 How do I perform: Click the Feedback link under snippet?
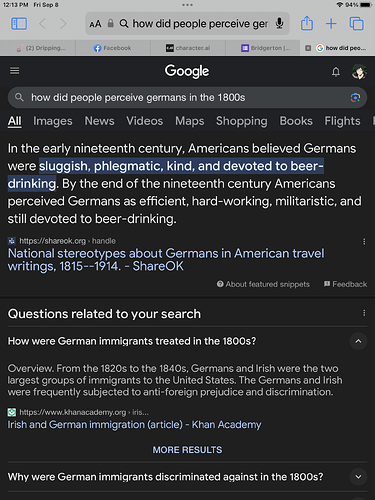coord(346,284)
